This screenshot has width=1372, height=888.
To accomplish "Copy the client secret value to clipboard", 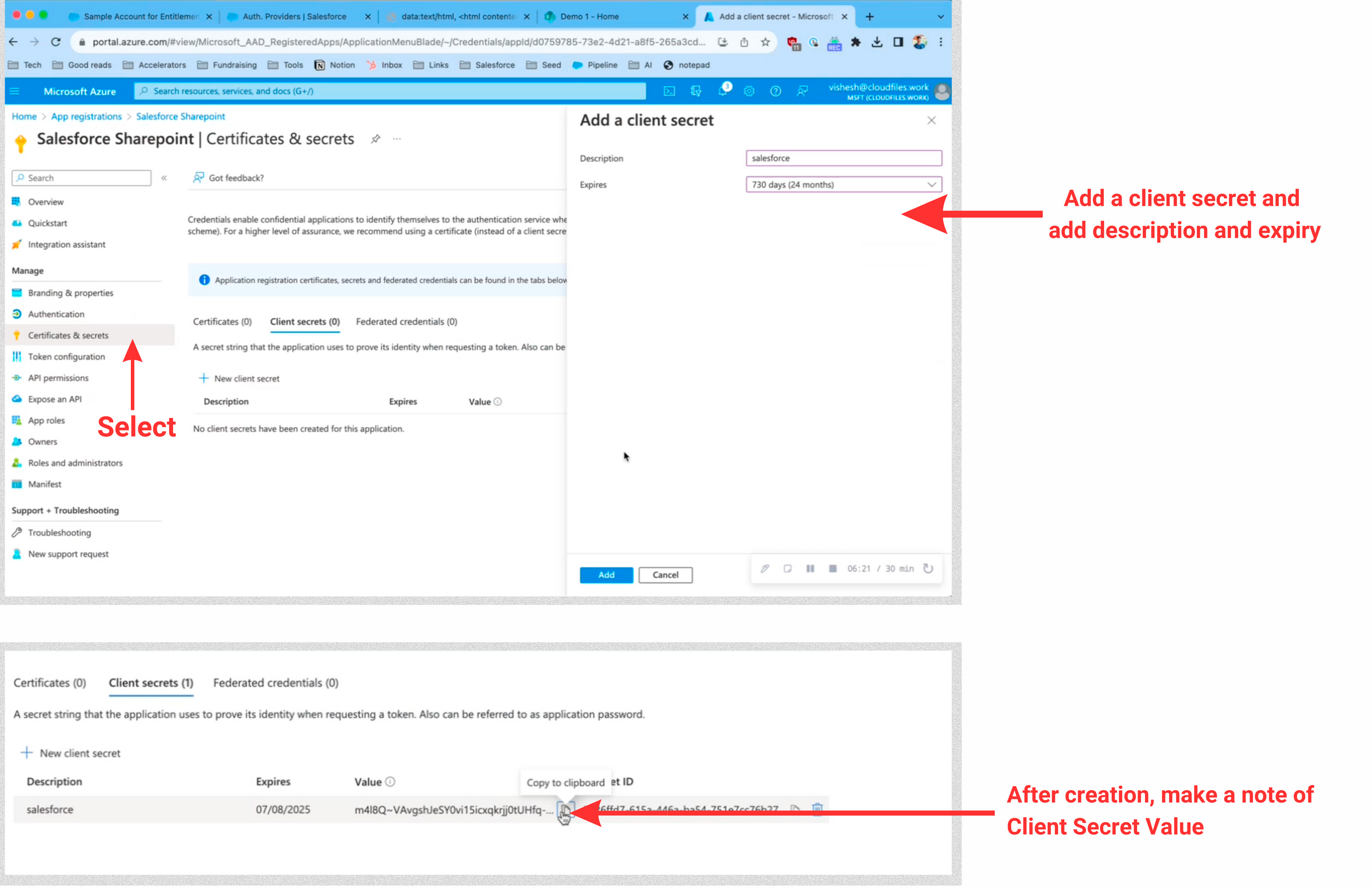I will pos(566,809).
